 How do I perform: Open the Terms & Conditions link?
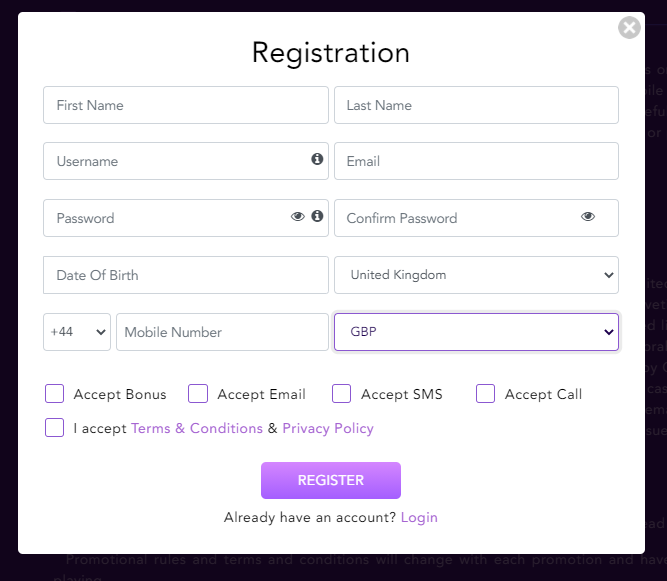197,428
